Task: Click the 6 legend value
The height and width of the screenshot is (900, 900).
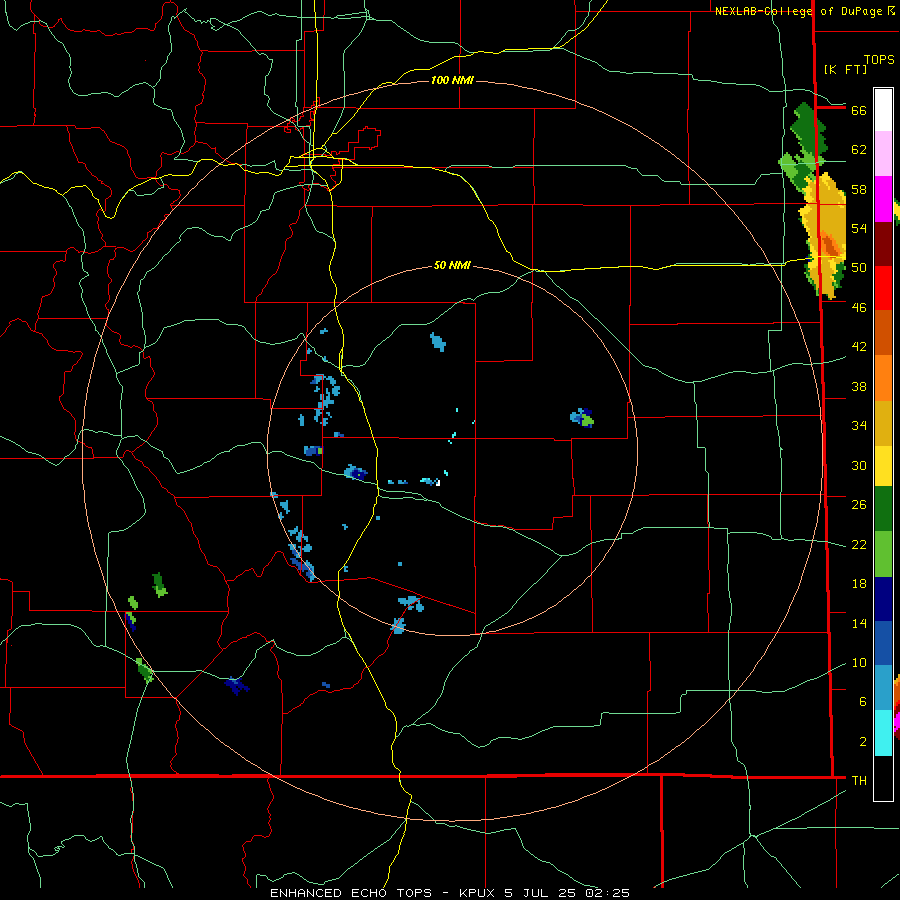Action: click(x=862, y=702)
